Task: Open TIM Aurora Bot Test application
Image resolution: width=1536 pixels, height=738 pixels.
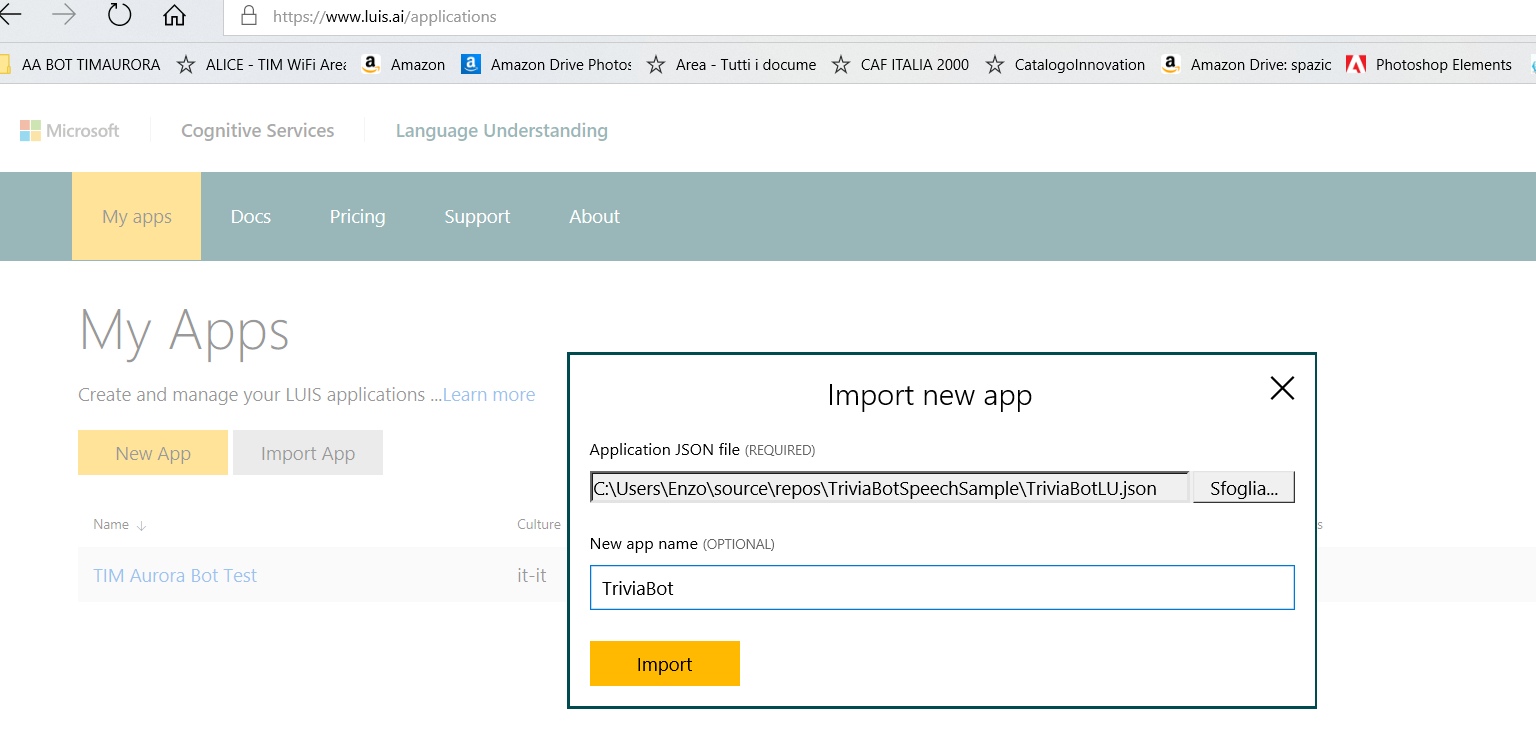Action: [x=175, y=576]
